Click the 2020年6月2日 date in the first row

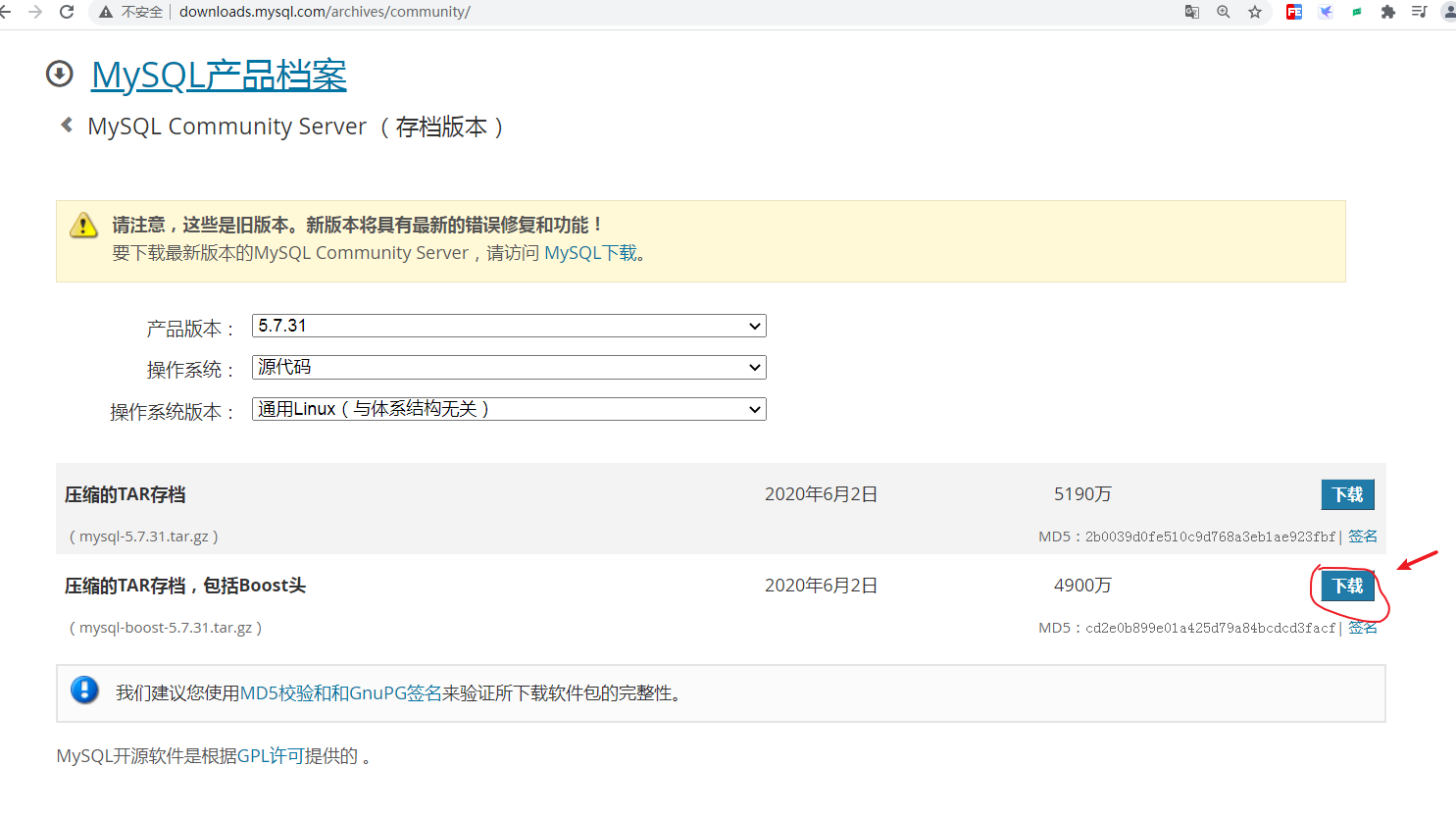click(x=821, y=494)
